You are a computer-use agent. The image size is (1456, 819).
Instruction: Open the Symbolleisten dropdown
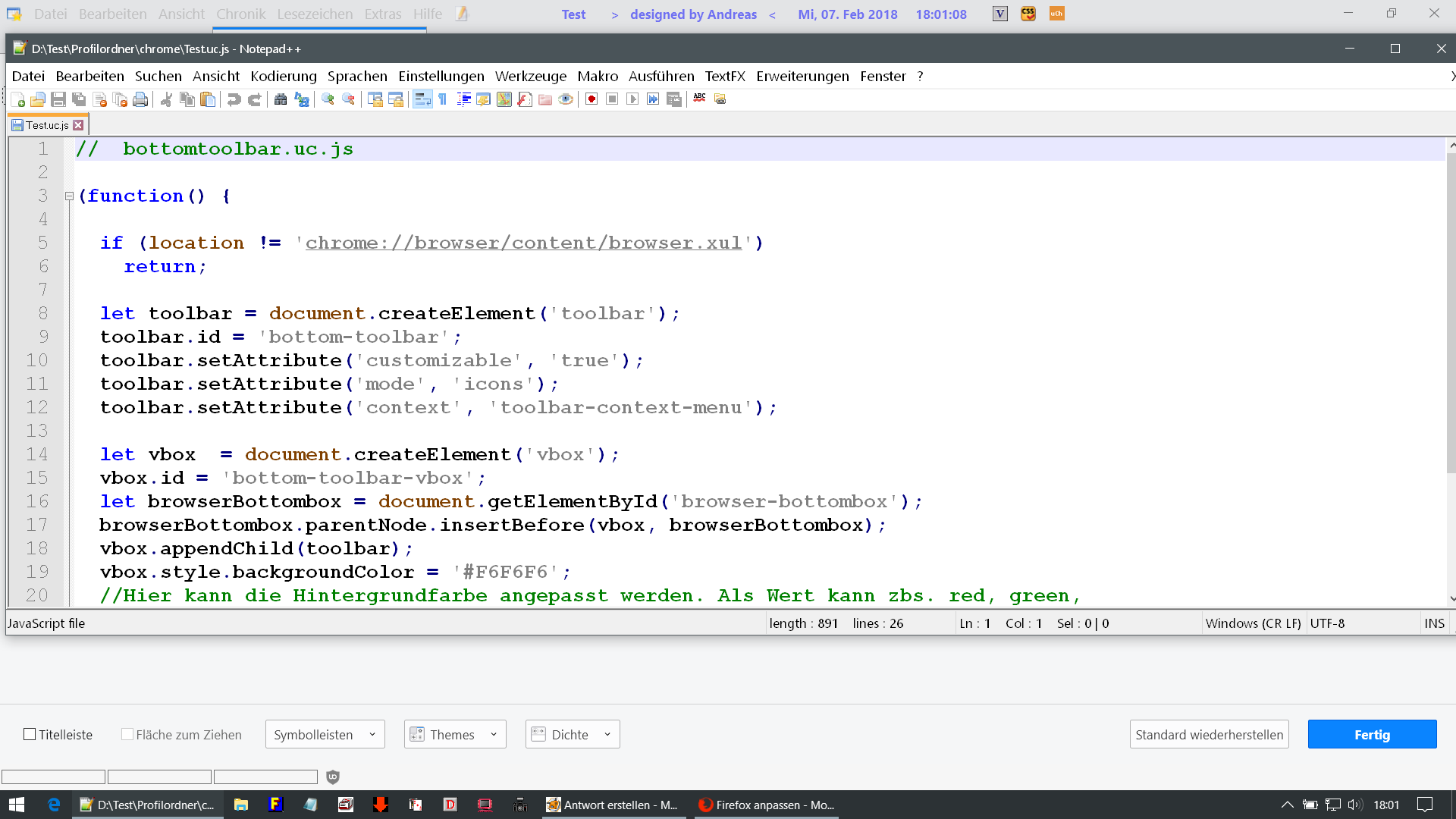[325, 734]
